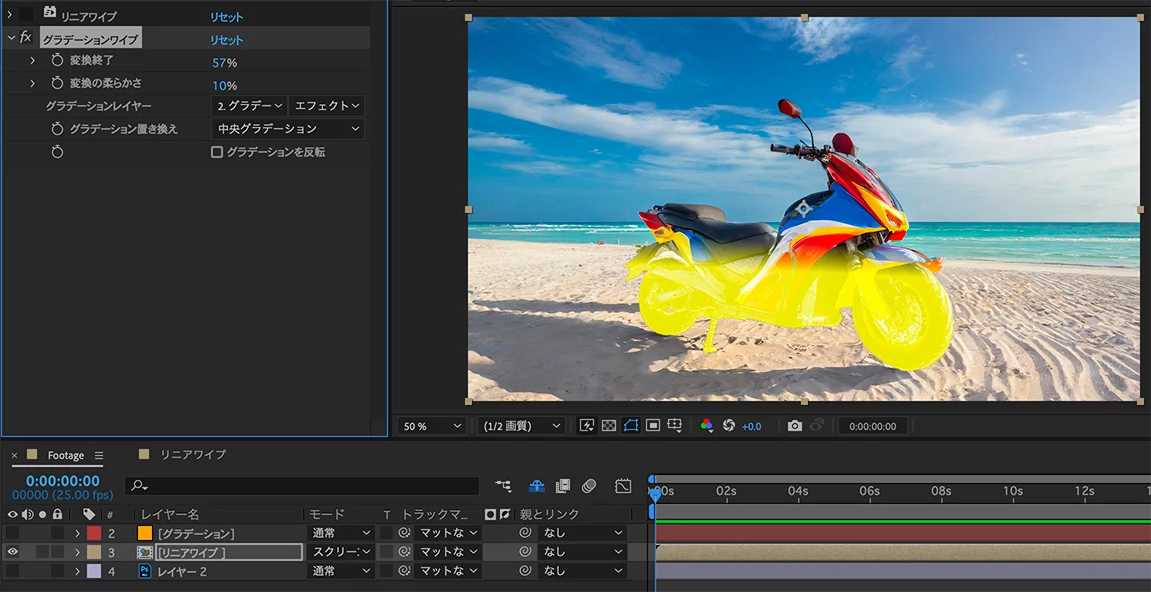This screenshot has width=1151, height=592.
Task: Click the red label swatch of layer 2
Action: click(x=94, y=533)
